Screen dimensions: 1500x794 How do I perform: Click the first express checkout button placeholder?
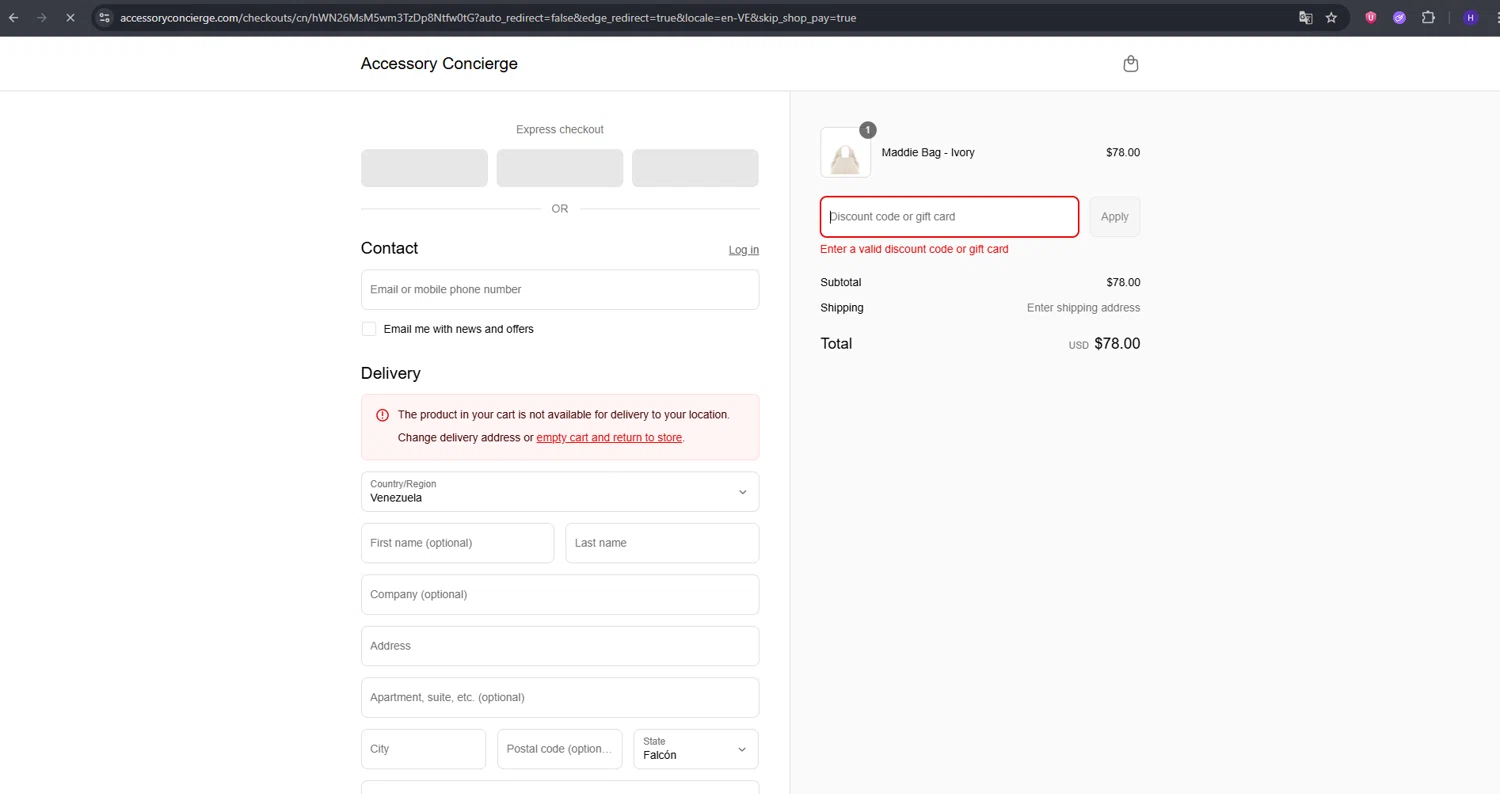[x=424, y=168]
